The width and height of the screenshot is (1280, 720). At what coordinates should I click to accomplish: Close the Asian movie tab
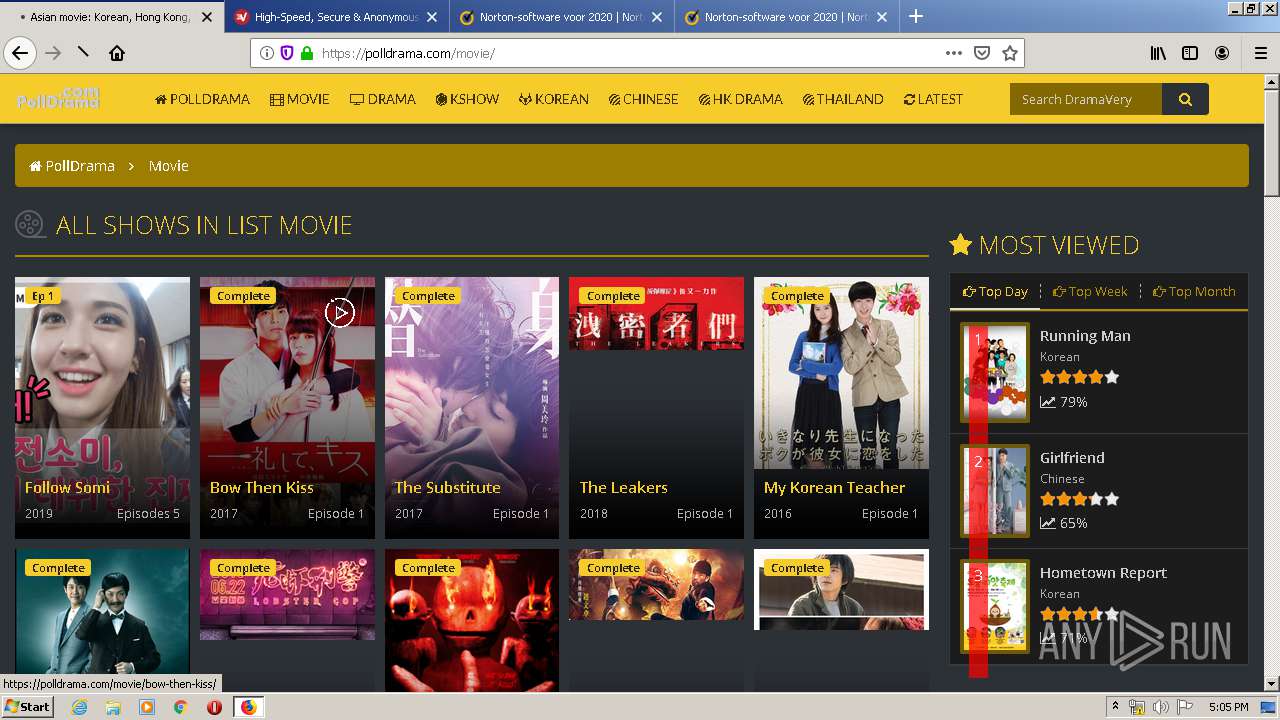pyautogui.click(x=207, y=17)
